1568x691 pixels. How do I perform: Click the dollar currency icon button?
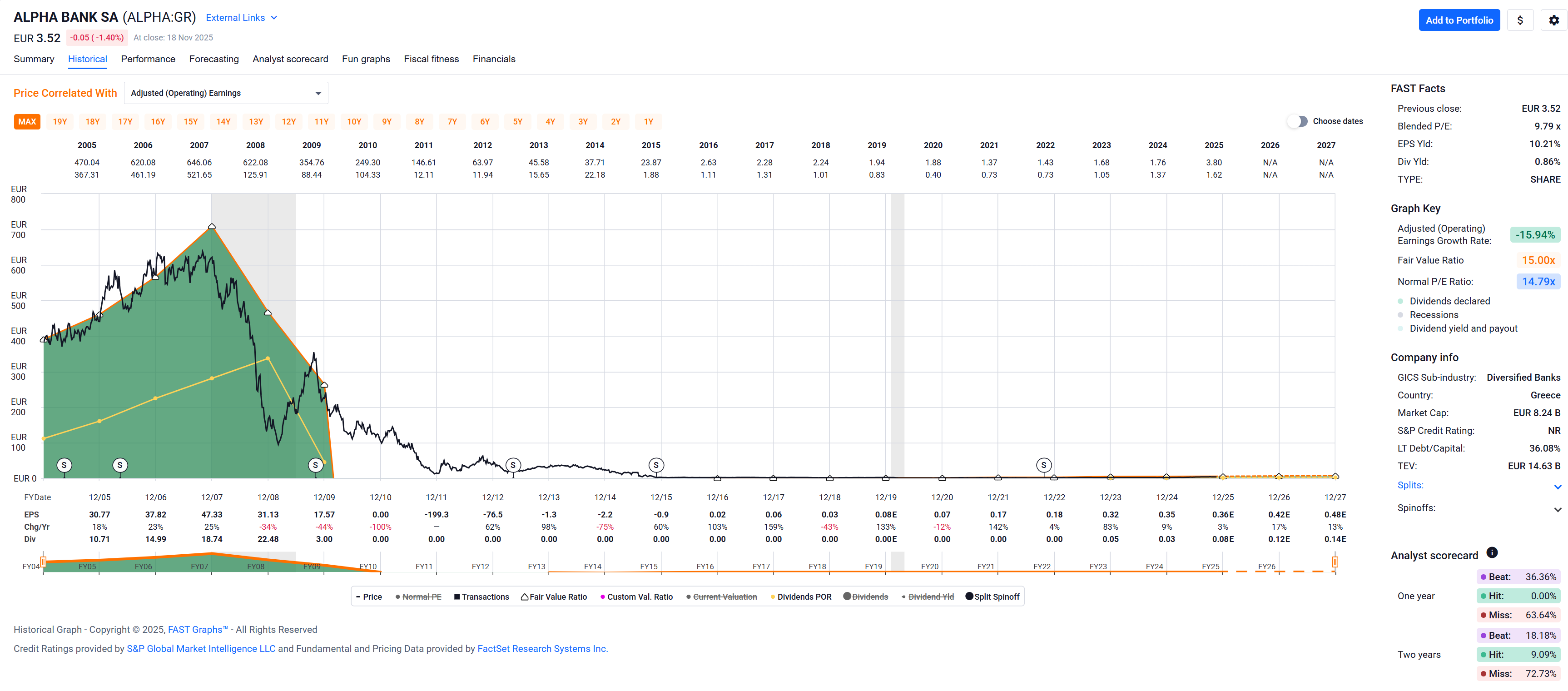pos(1520,20)
